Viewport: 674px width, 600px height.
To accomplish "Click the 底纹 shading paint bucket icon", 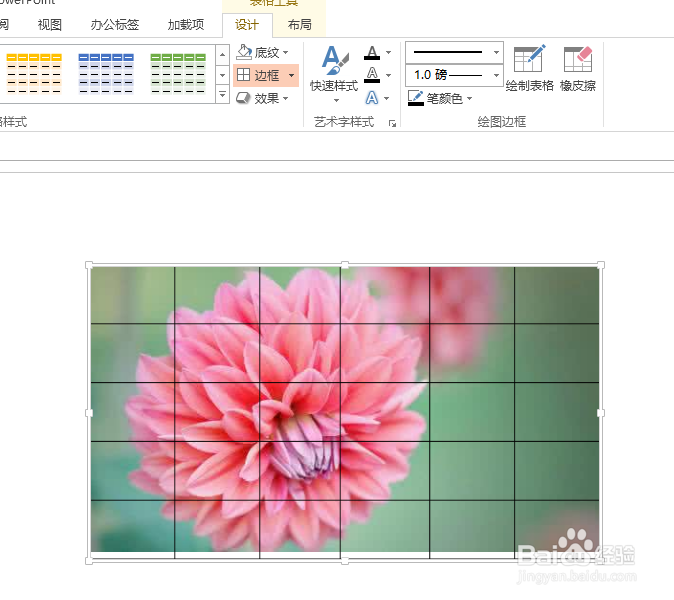I will click(x=244, y=52).
